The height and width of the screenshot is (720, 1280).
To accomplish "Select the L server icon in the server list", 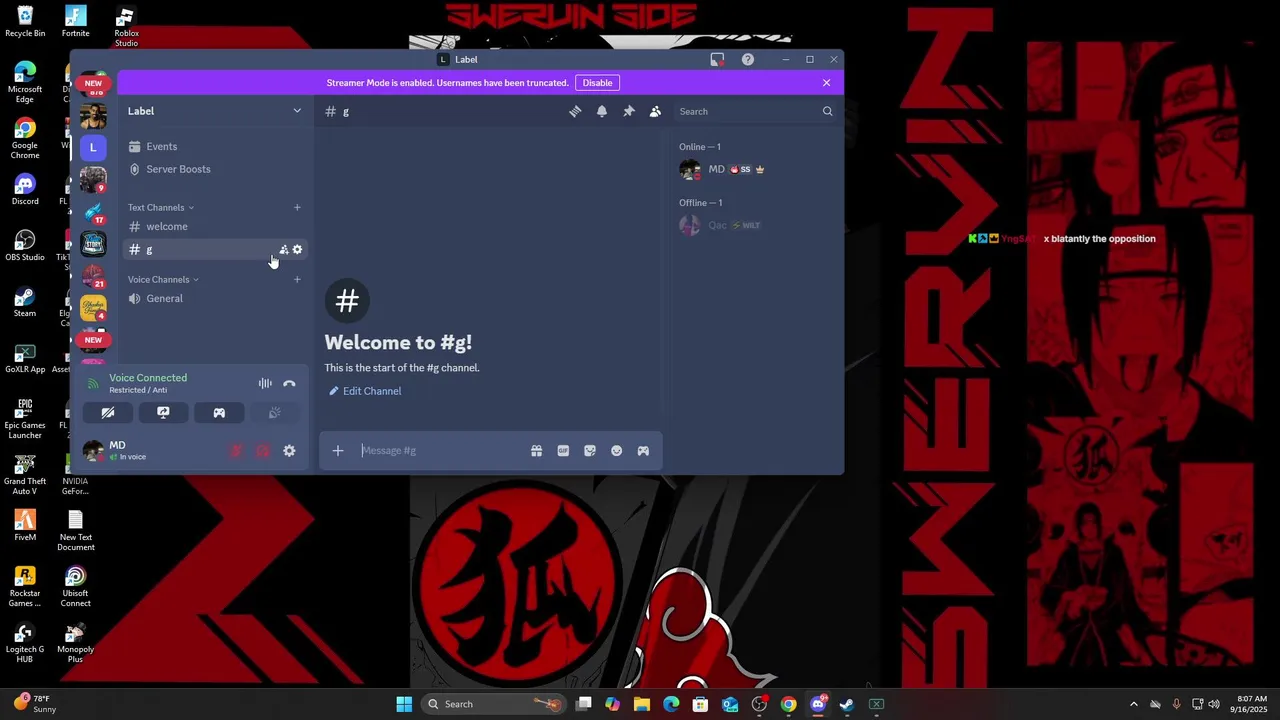I will click(93, 147).
